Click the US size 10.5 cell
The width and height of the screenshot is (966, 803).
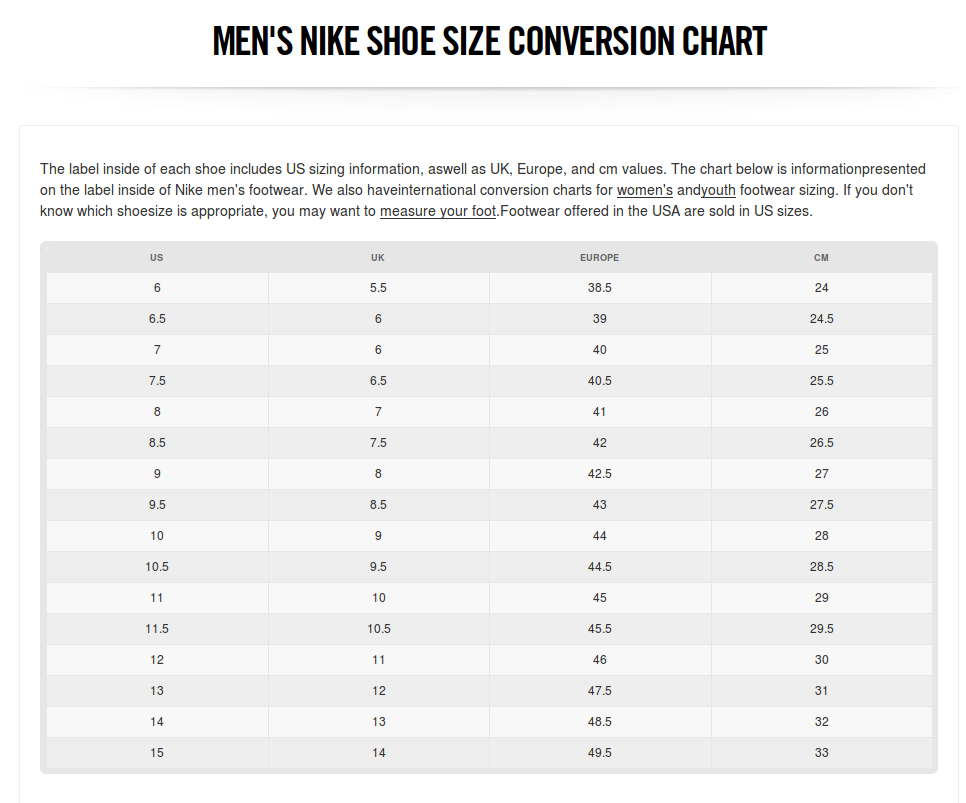click(157, 566)
